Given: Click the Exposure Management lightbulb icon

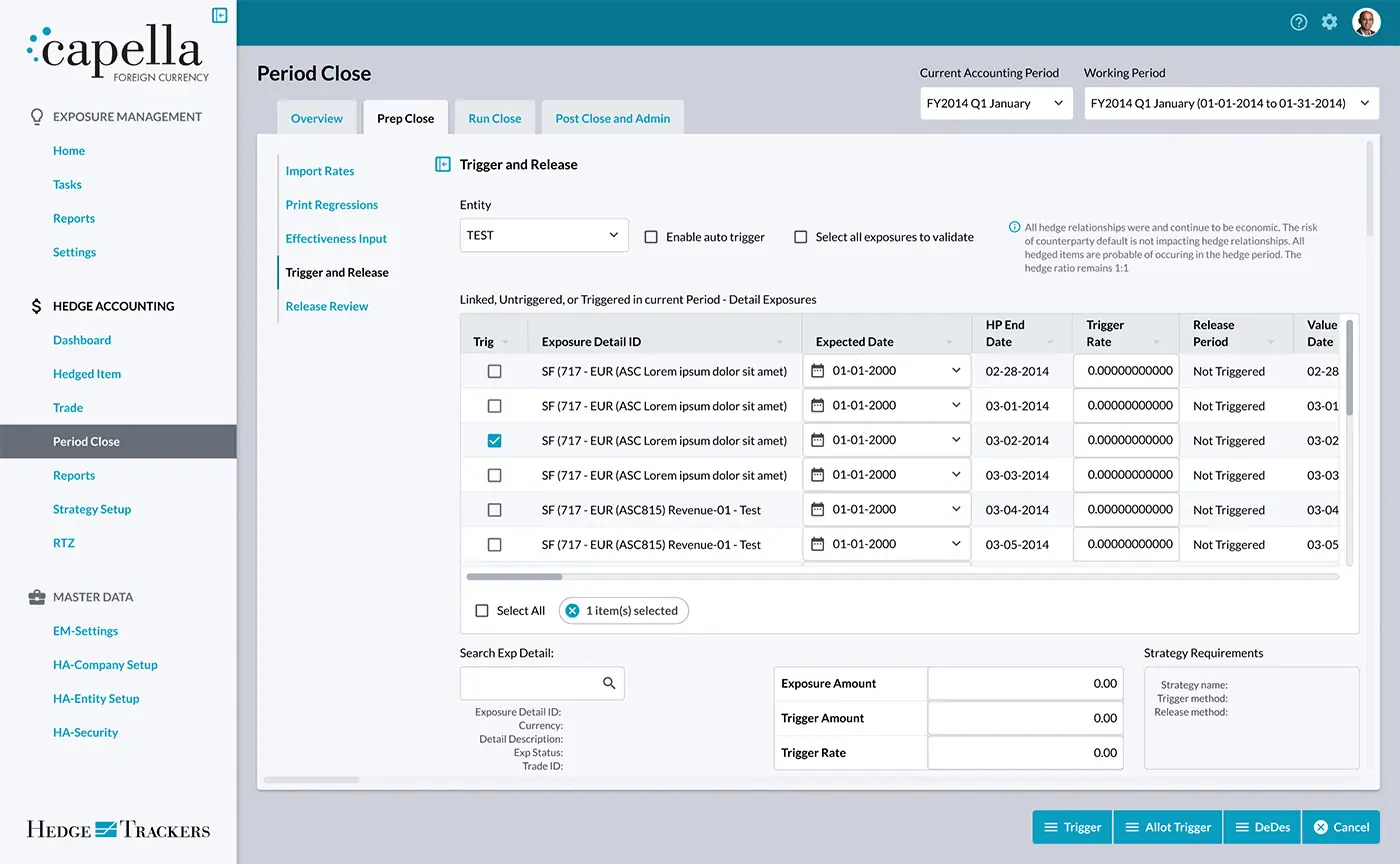Looking at the screenshot, I should pyautogui.click(x=37, y=117).
